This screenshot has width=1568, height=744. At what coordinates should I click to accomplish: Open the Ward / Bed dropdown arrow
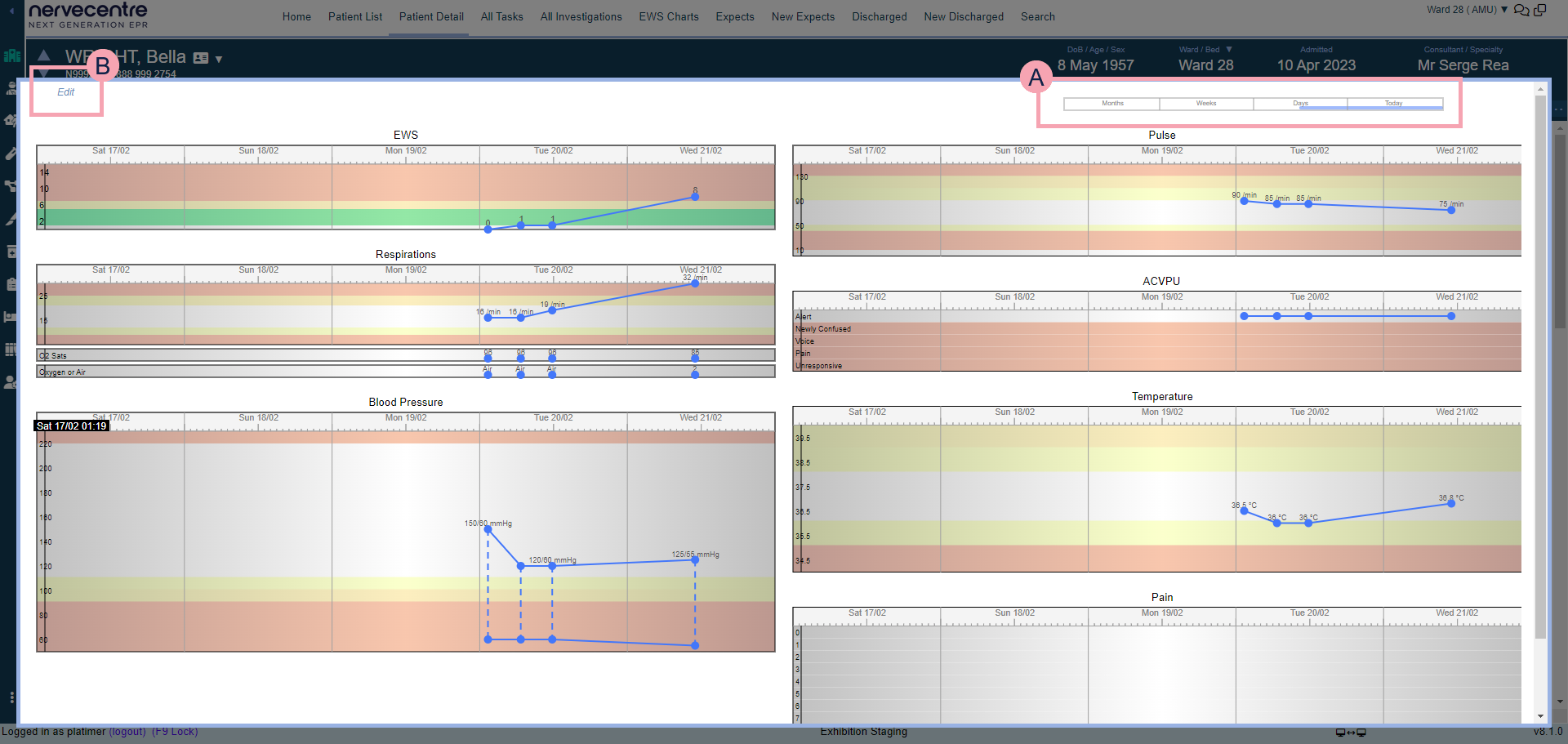tap(1229, 50)
